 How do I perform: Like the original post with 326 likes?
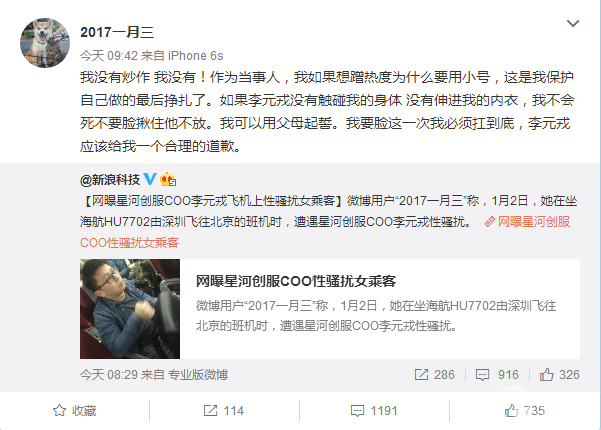(x=560, y=374)
